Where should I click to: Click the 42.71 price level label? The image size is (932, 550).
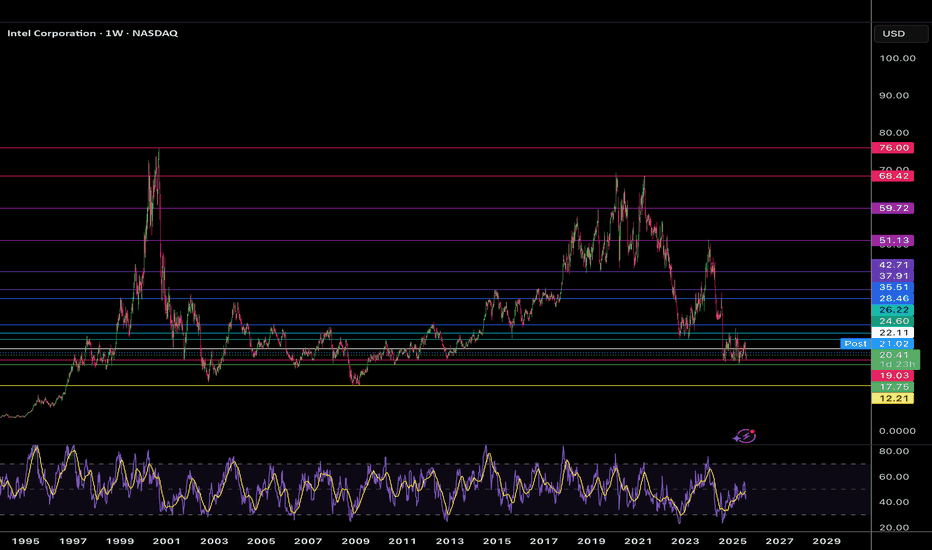[892, 265]
